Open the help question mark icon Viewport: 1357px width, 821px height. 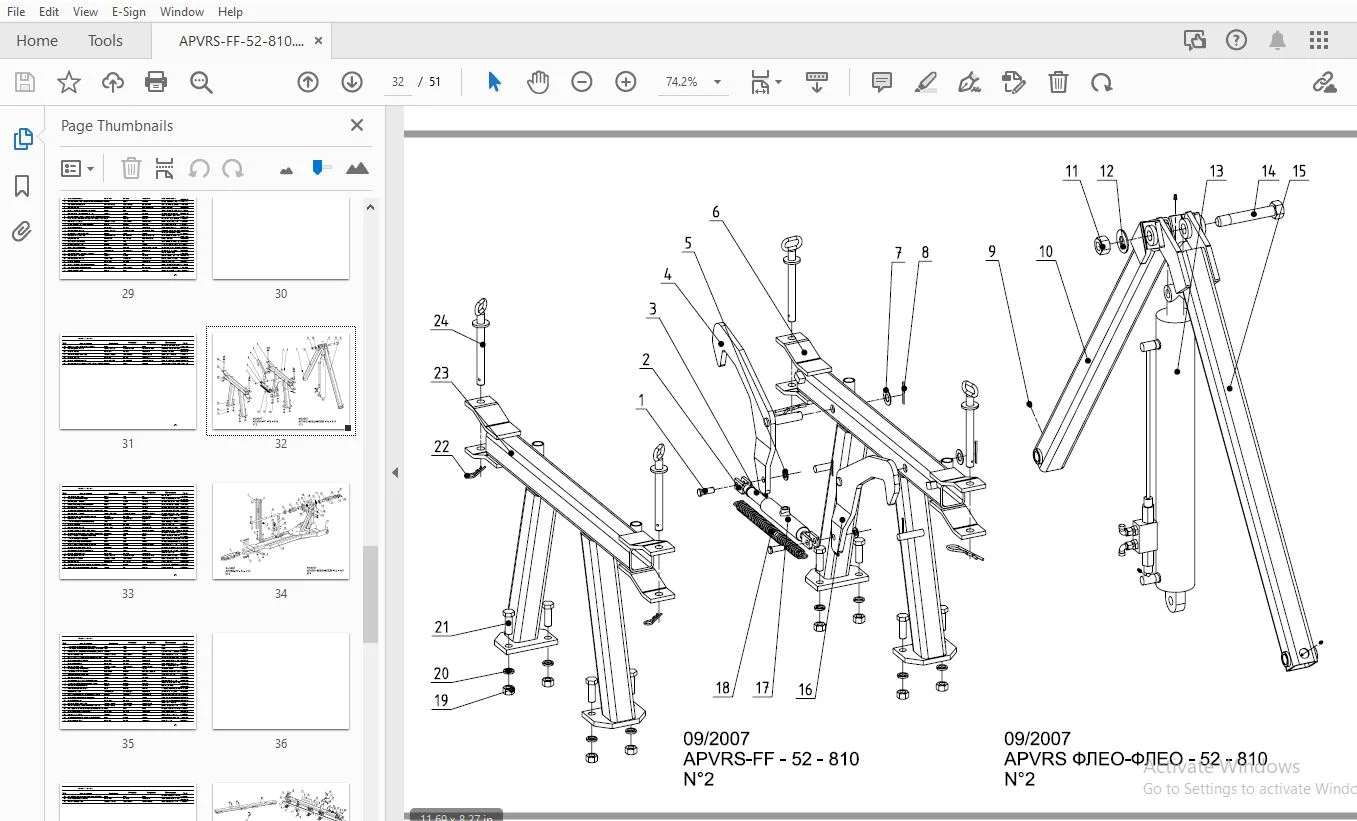[x=1236, y=40]
